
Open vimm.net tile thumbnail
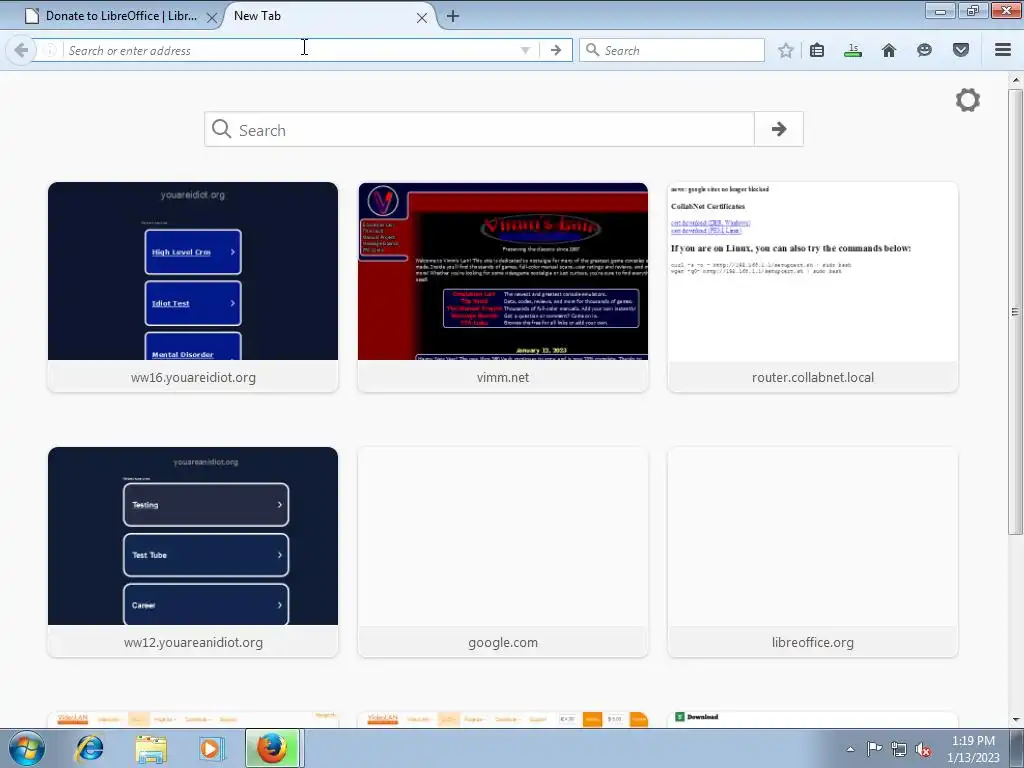coord(503,271)
